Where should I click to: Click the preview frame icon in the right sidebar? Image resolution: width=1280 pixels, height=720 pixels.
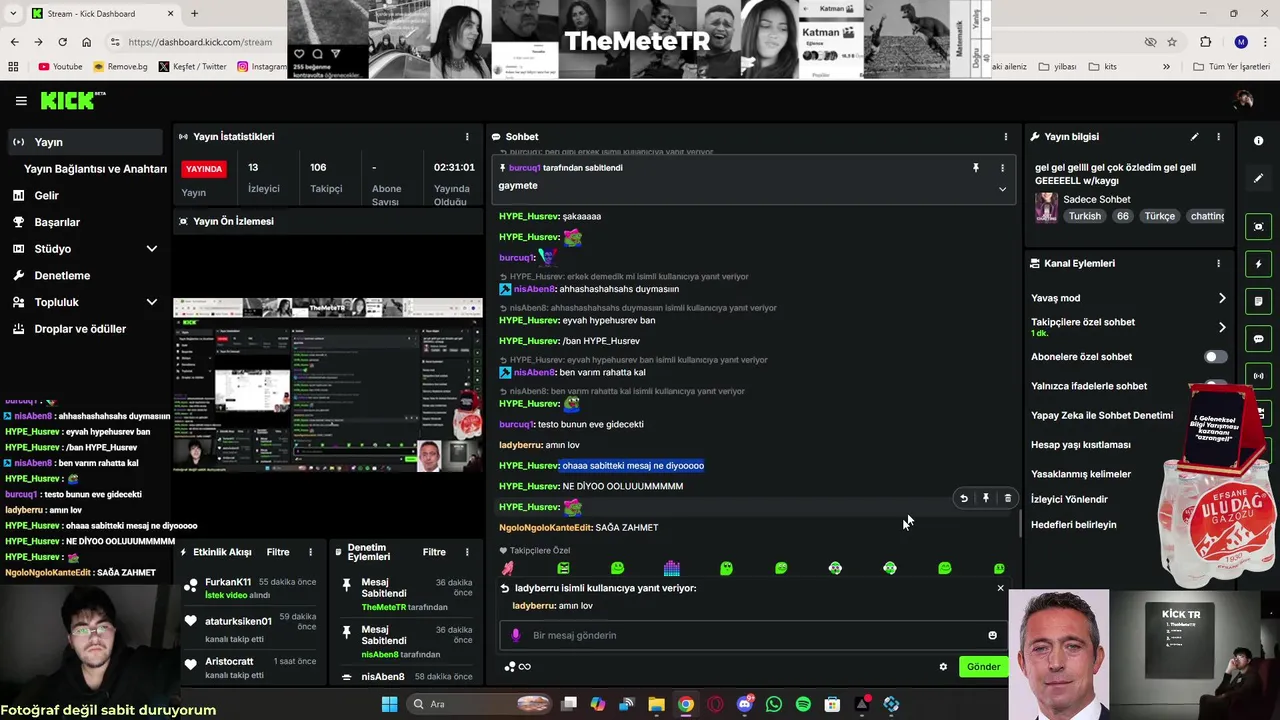click(x=1258, y=227)
